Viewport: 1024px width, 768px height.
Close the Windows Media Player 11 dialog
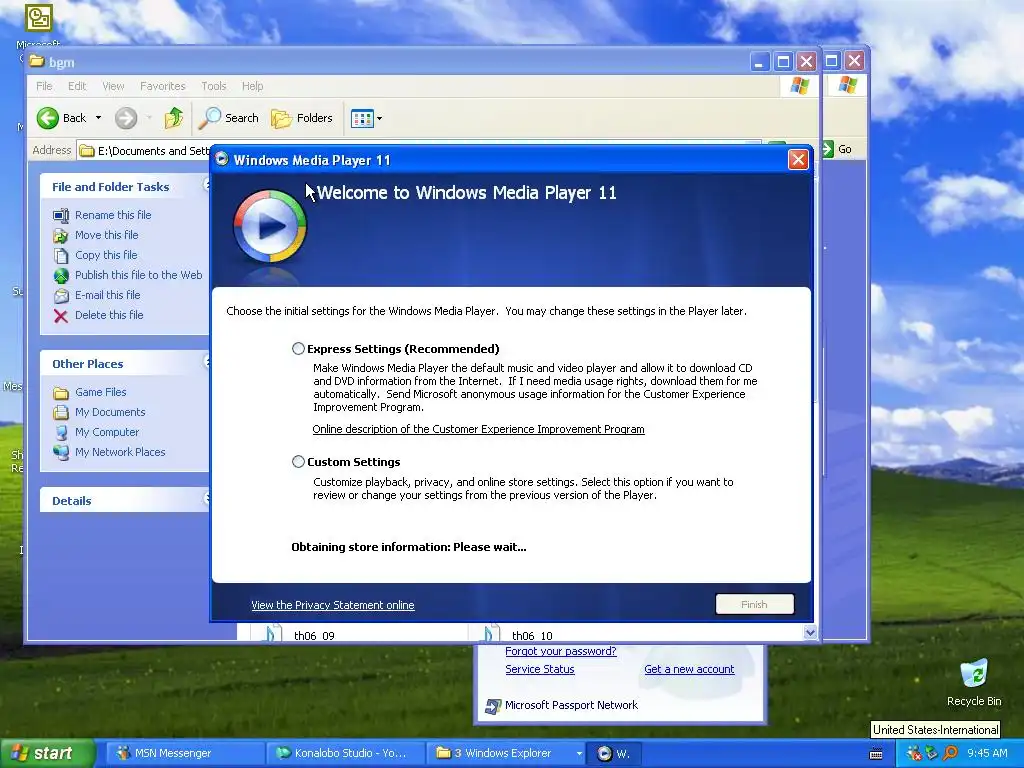(798, 159)
